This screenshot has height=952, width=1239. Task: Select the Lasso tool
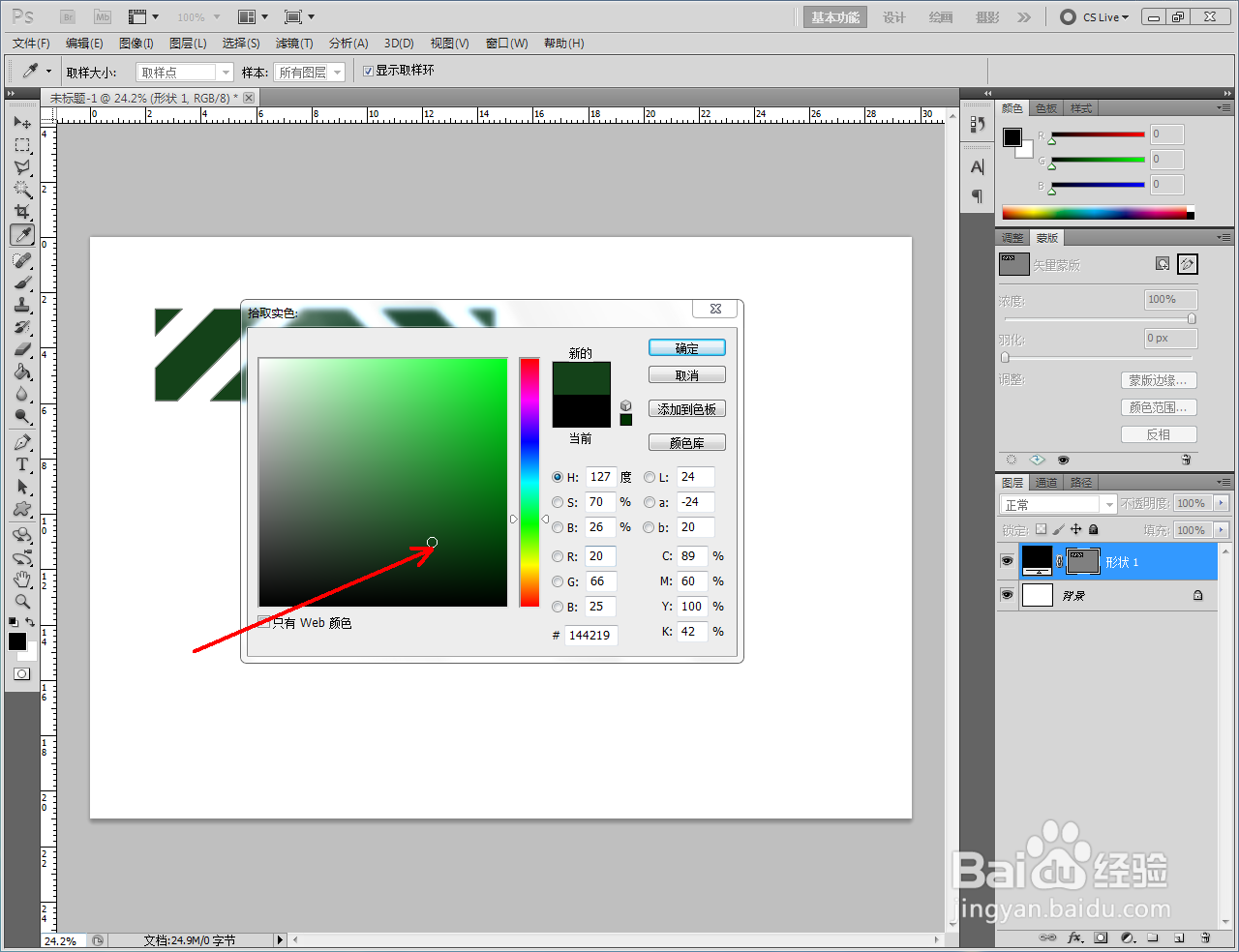pos(22,167)
